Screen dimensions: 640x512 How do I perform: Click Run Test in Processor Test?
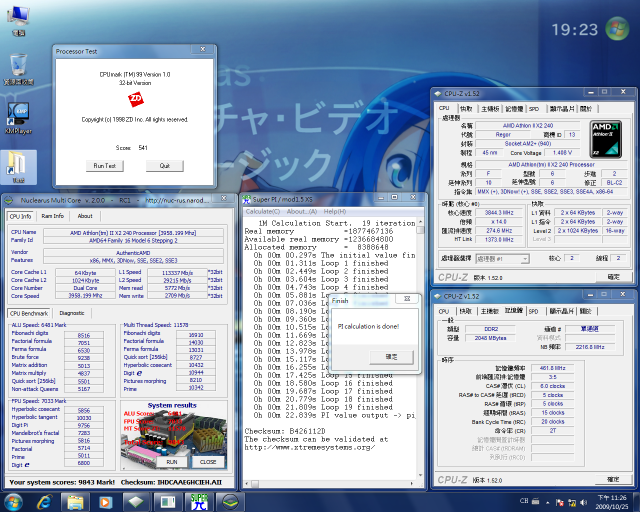pyautogui.click(x=105, y=166)
